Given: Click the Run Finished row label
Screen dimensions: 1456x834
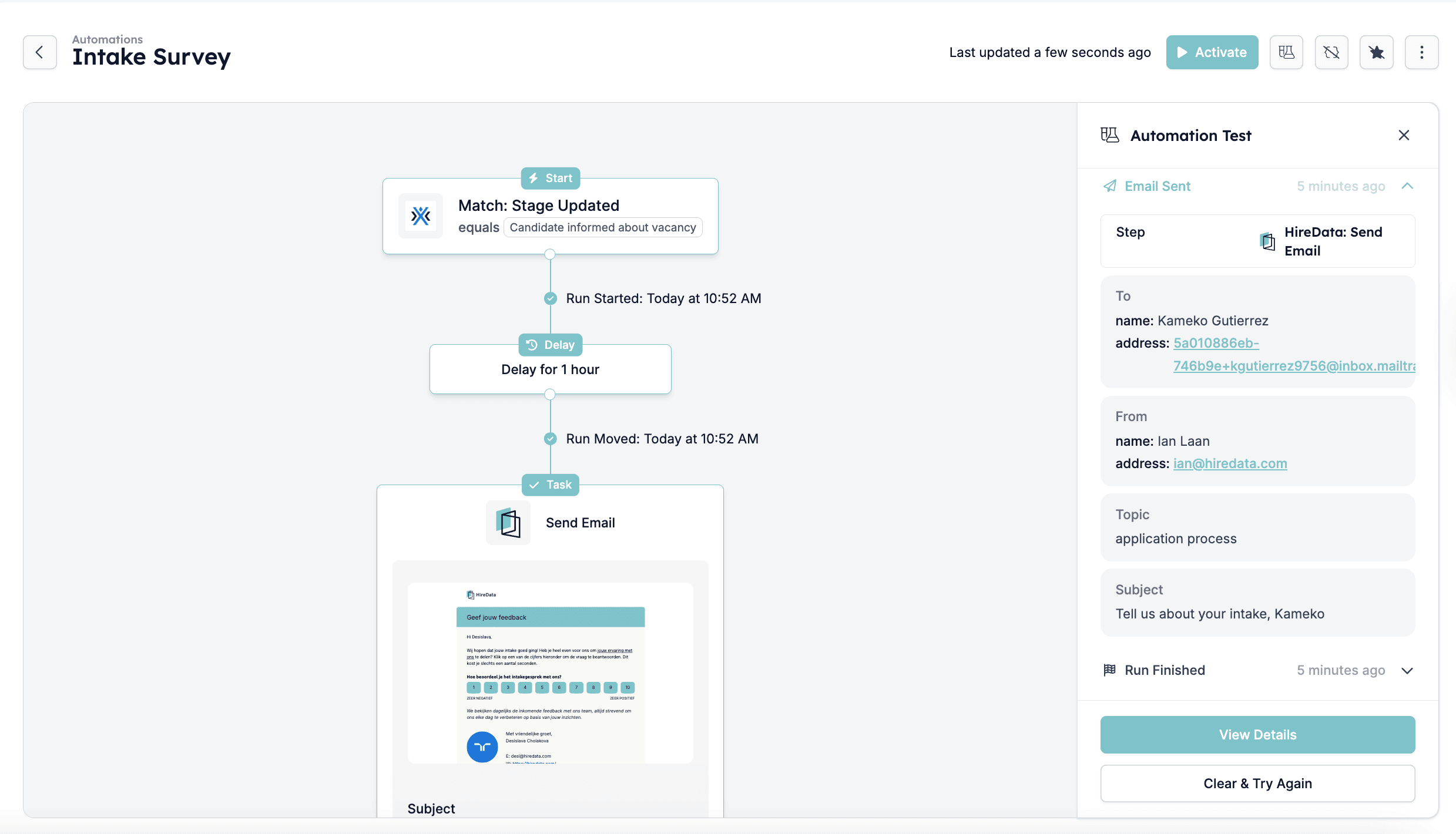Looking at the screenshot, I should (1165, 670).
